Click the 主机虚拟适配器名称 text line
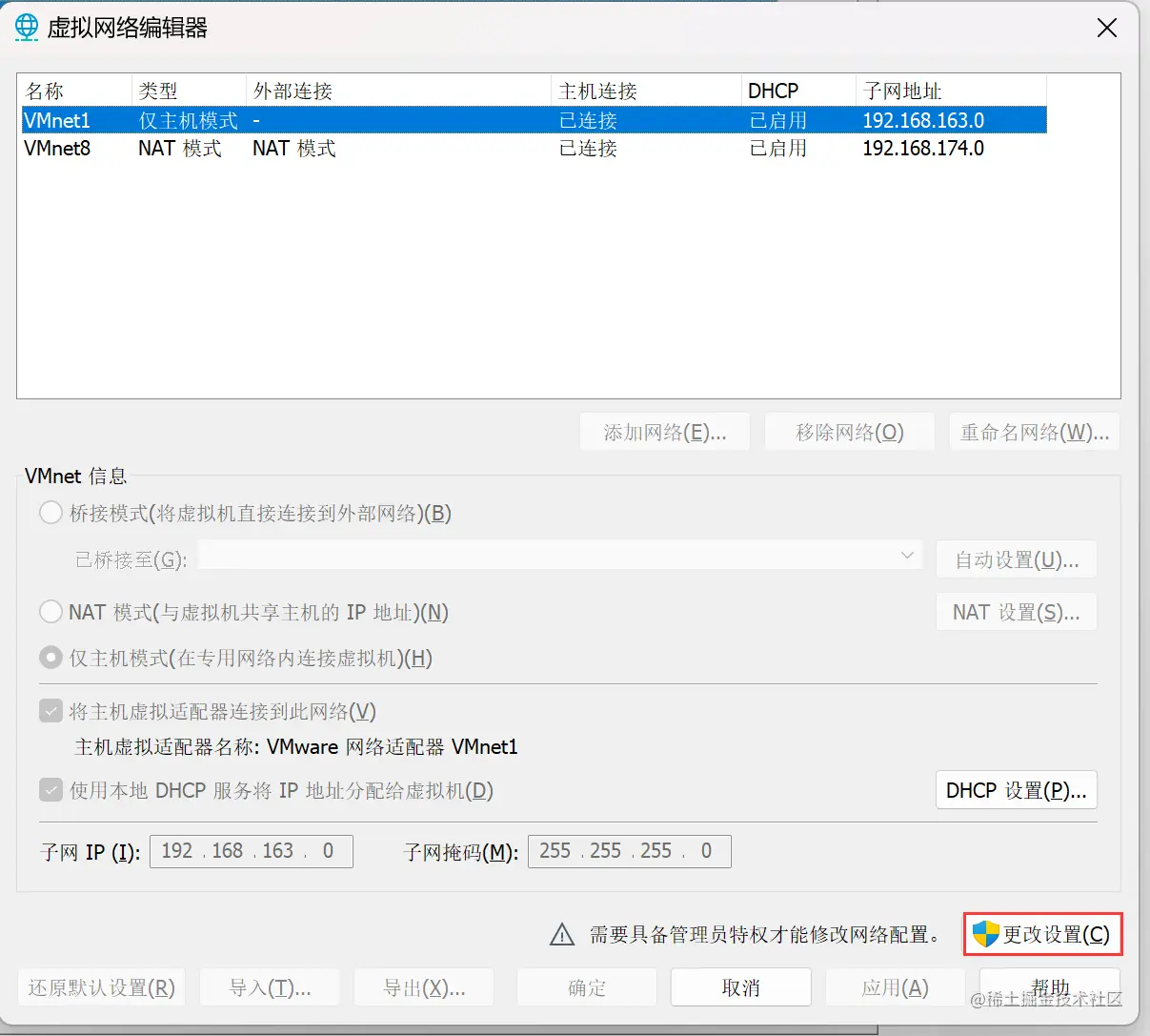 tap(296, 746)
